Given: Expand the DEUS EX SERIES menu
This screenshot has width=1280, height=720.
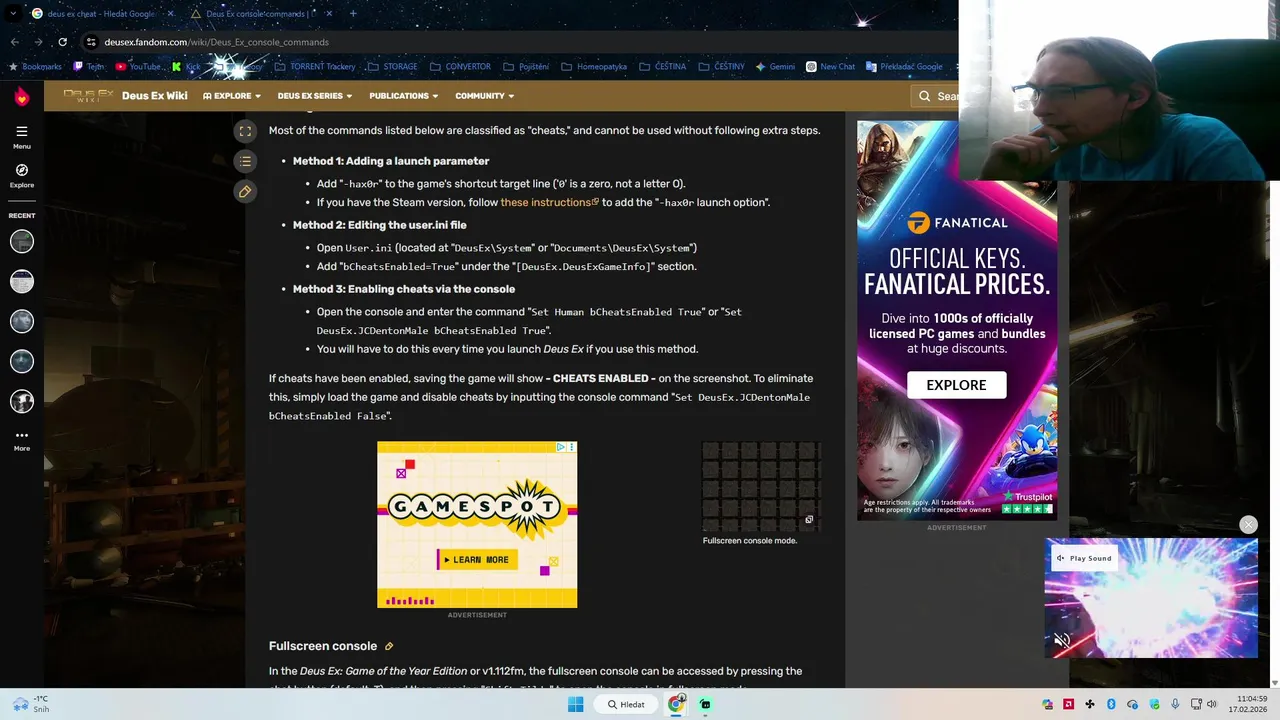Looking at the screenshot, I should coord(315,96).
